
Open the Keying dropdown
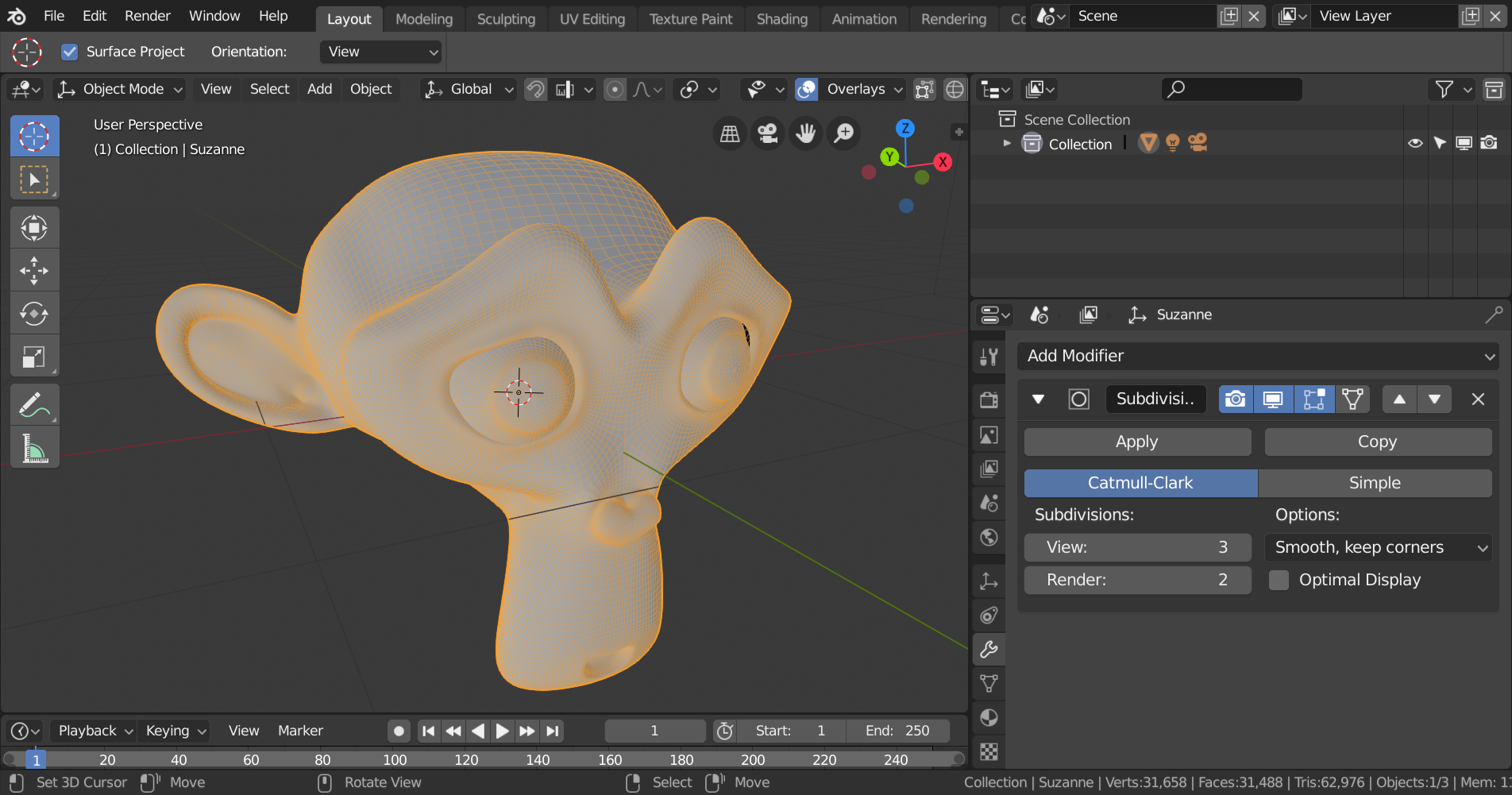(175, 731)
